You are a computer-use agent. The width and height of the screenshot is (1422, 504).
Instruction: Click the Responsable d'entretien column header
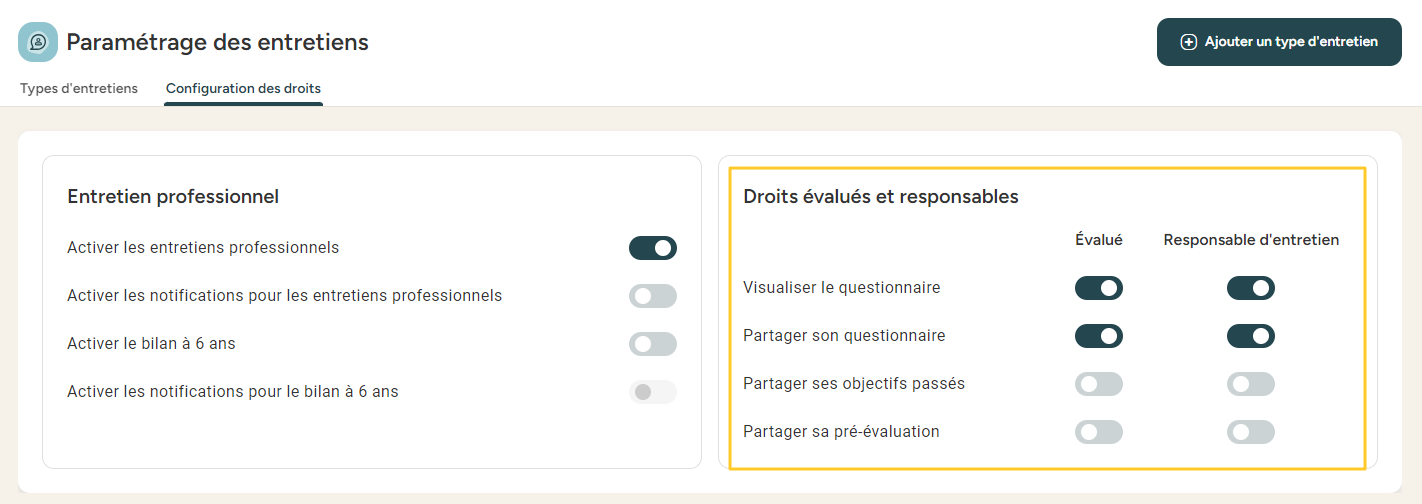(x=1251, y=240)
